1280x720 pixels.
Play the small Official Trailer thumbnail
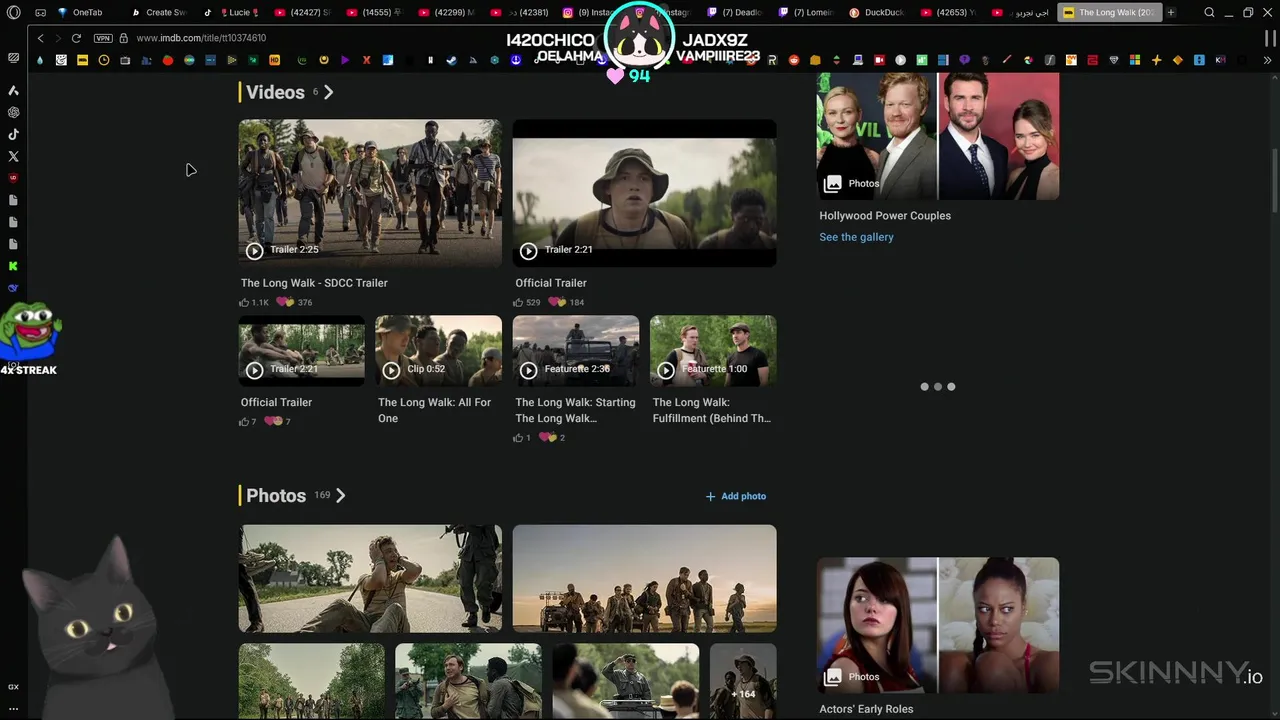[x=302, y=351]
